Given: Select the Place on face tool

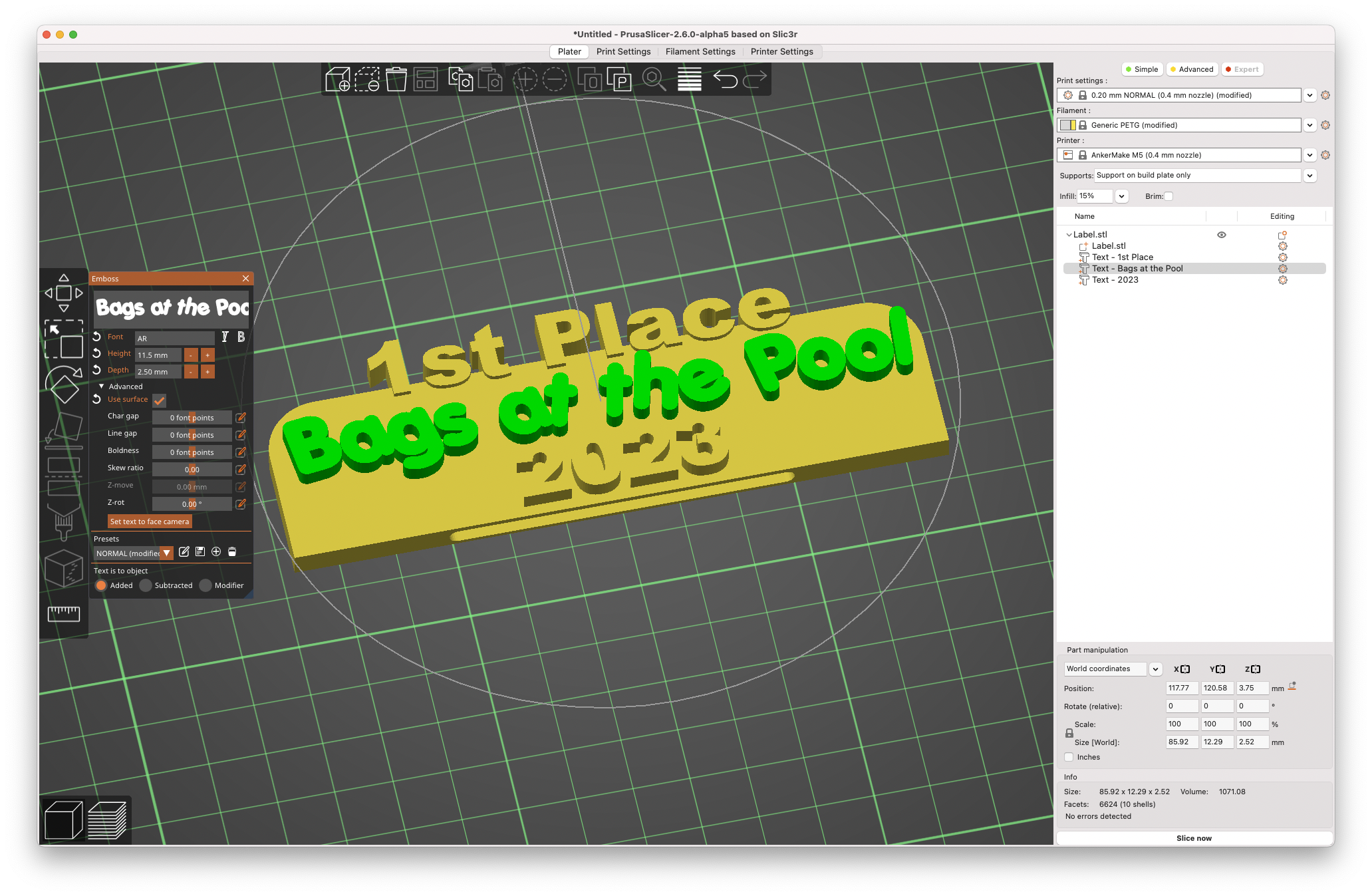Looking at the screenshot, I should click(x=64, y=430).
